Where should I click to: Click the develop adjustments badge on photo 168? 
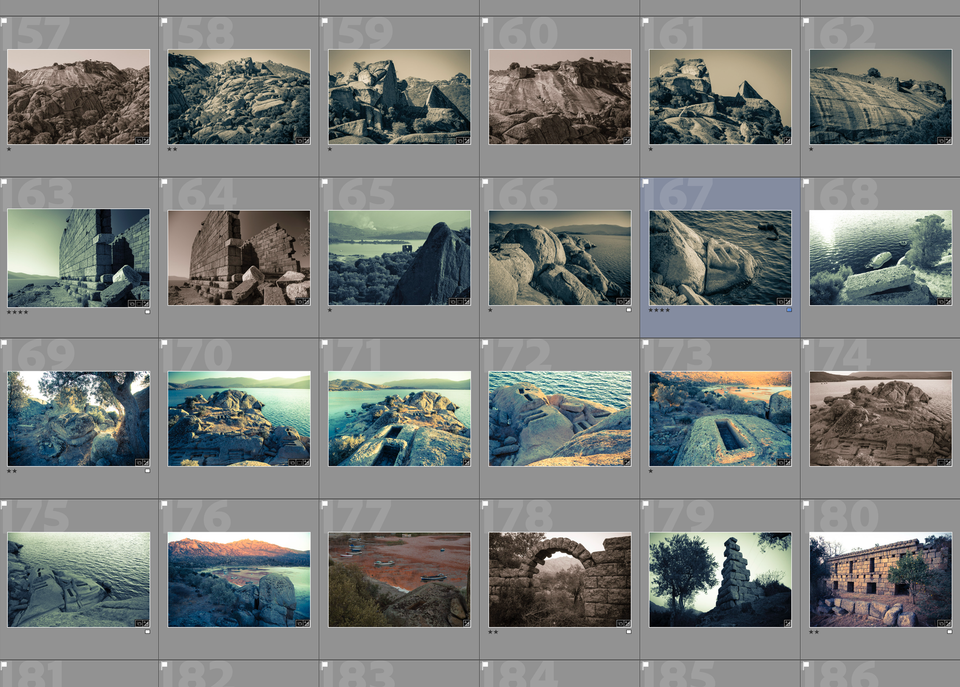[x=948, y=301]
